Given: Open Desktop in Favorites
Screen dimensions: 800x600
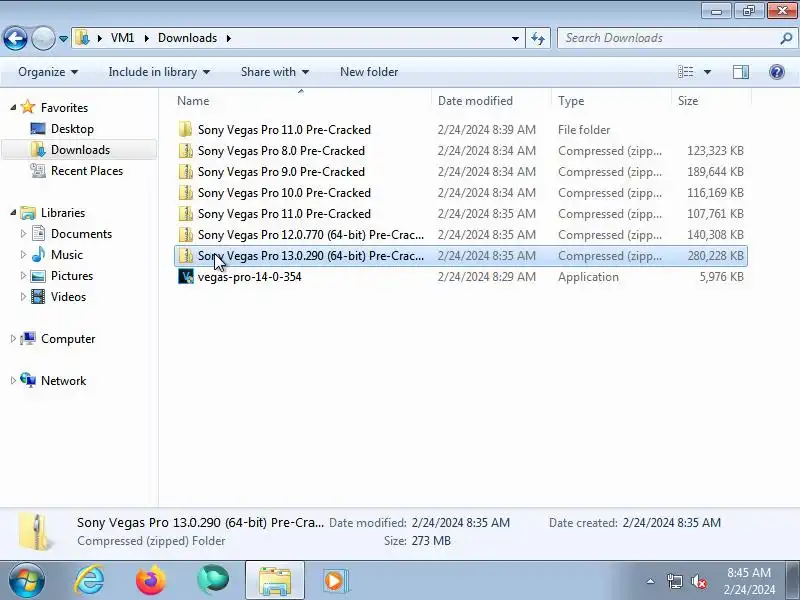Looking at the screenshot, I should (x=72, y=129).
